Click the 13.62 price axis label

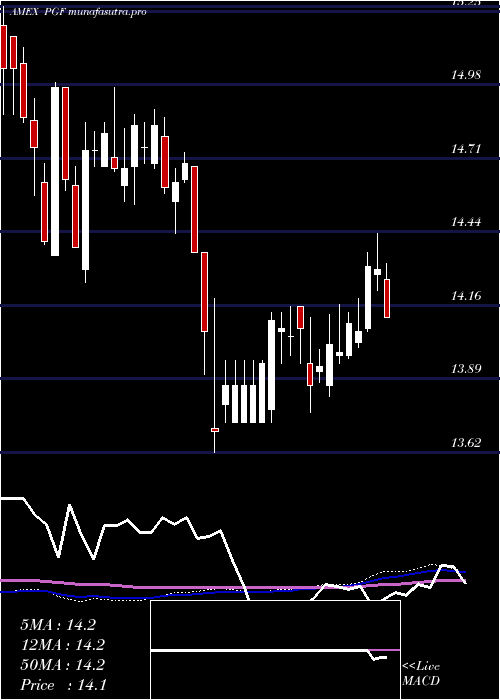point(466,443)
